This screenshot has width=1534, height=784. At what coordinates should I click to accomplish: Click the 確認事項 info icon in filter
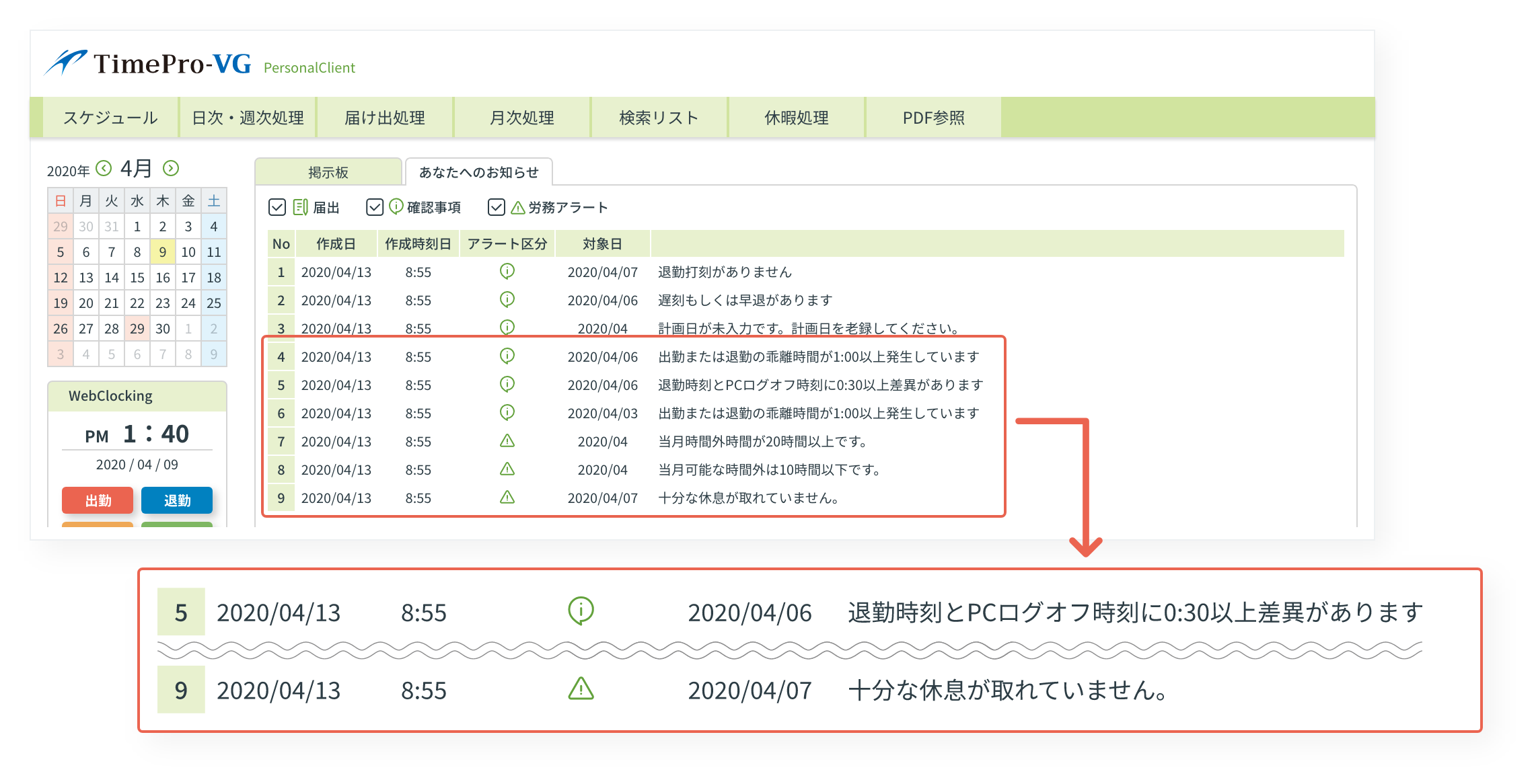396,206
